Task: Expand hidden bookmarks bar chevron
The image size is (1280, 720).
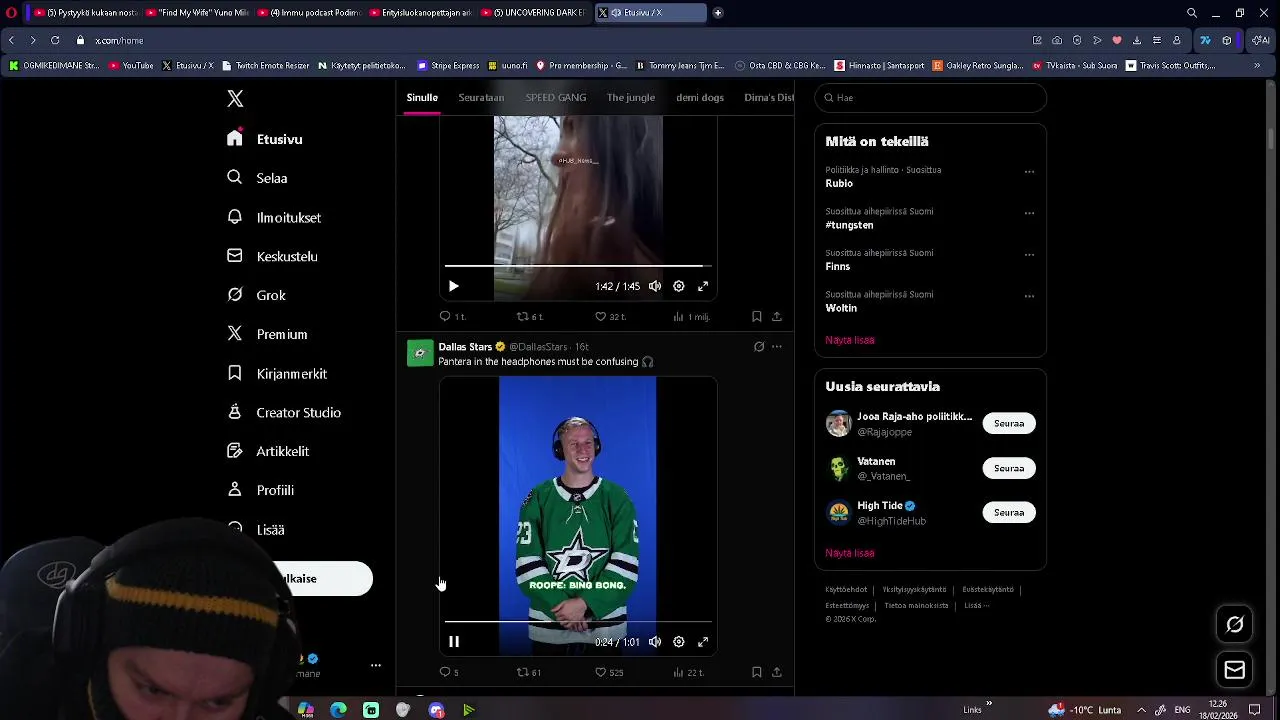Action: [x=1257, y=65]
